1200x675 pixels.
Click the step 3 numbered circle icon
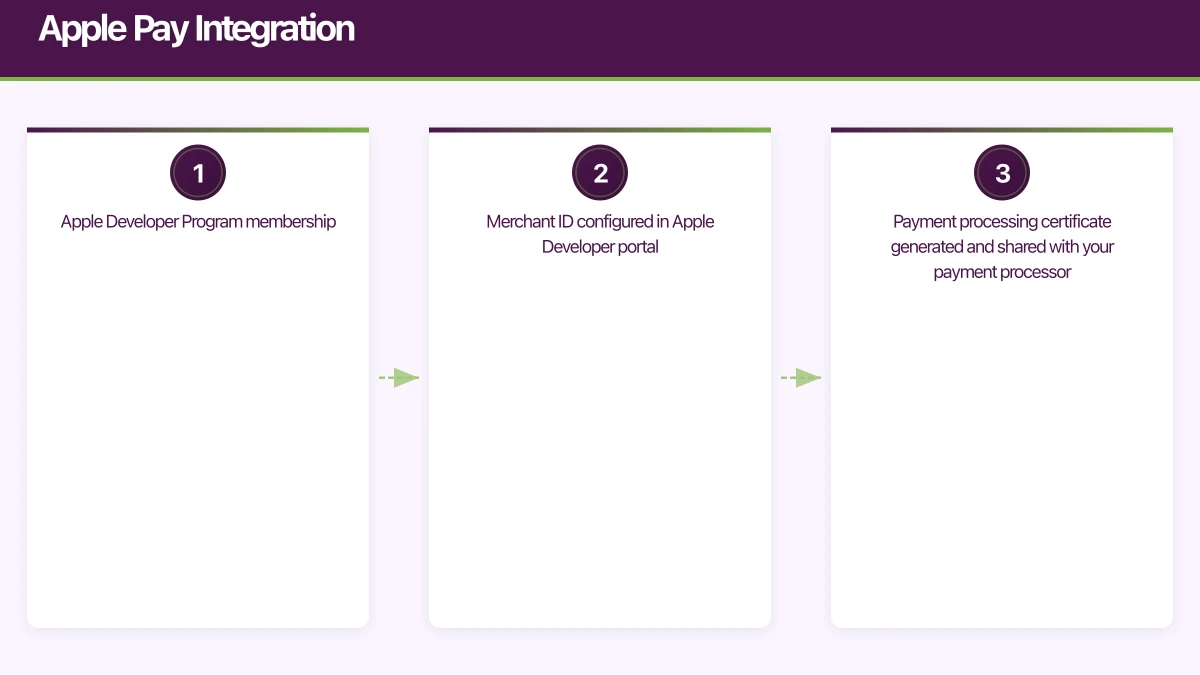[1002, 172]
